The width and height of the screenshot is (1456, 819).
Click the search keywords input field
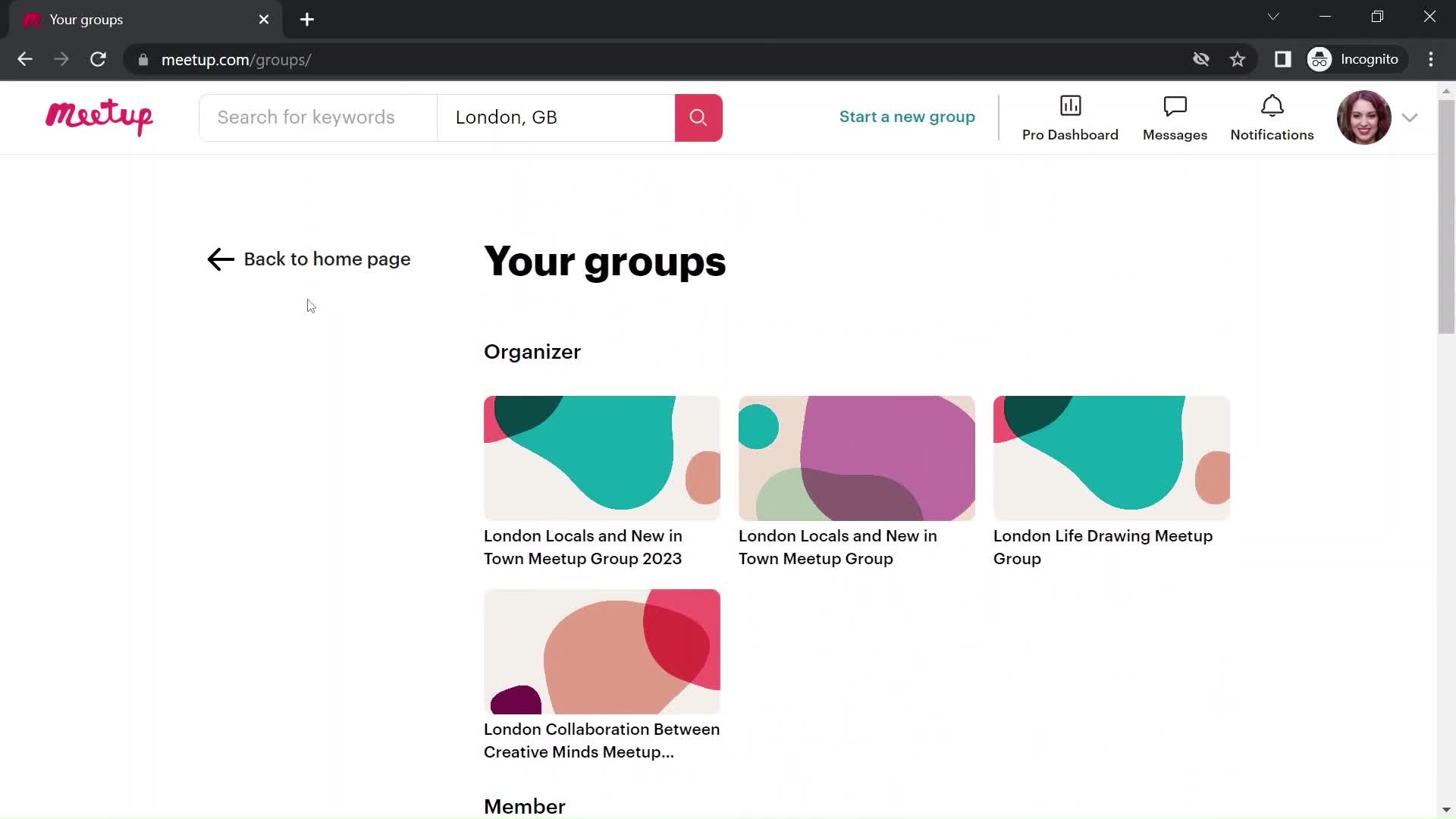pyautogui.click(x=318, y=117)
